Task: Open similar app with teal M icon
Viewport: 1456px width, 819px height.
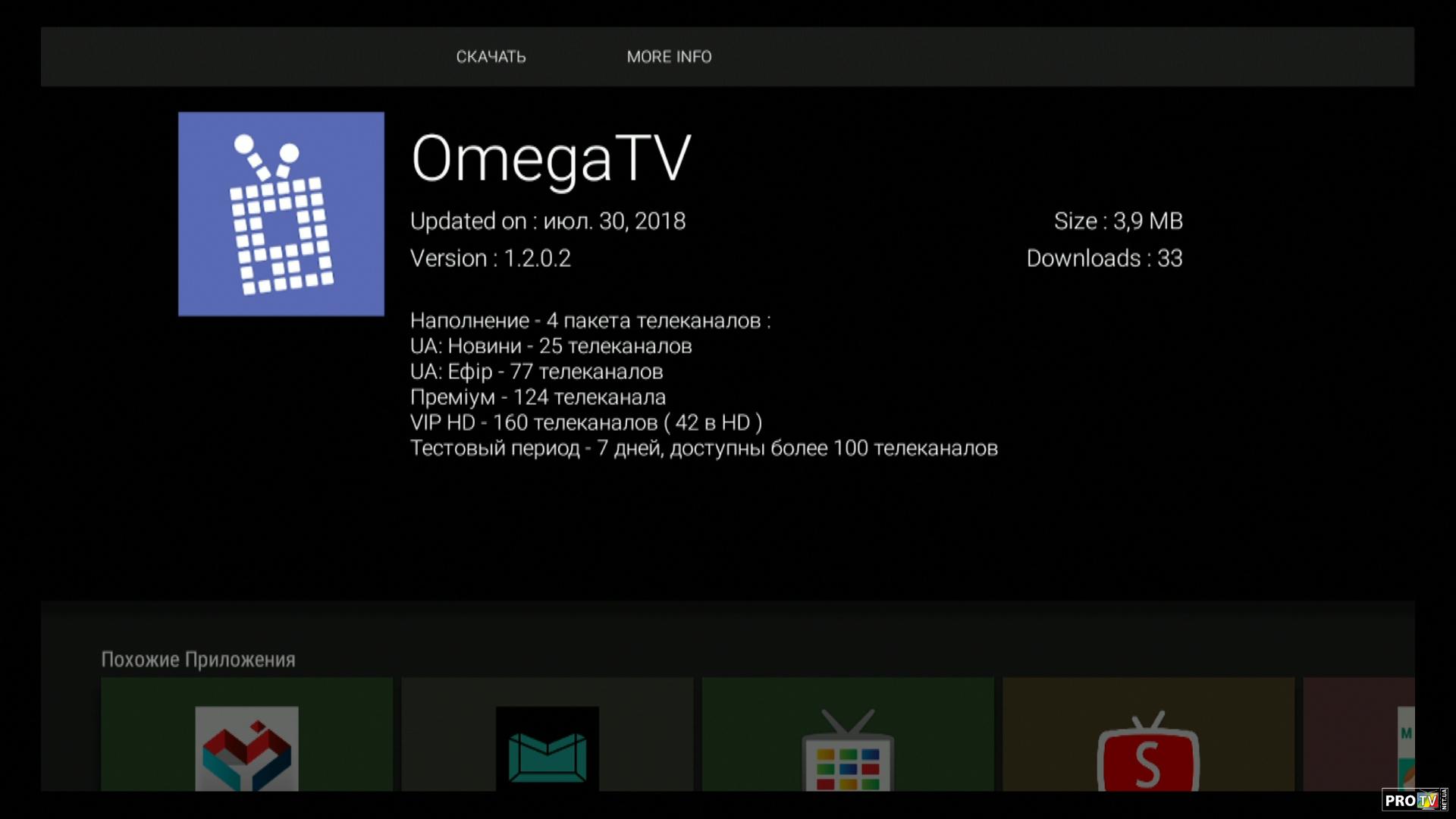Action: click(547, 736)
